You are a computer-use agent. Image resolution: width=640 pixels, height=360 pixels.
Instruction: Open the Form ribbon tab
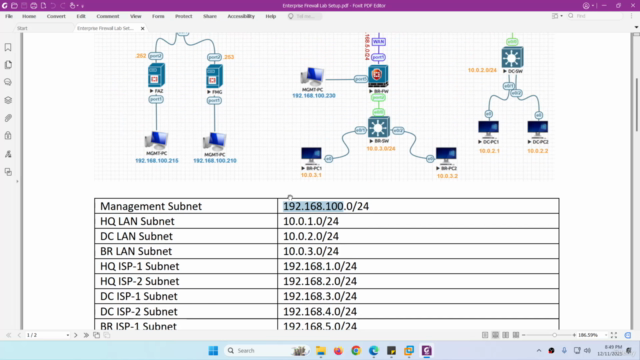click(158, 16)
